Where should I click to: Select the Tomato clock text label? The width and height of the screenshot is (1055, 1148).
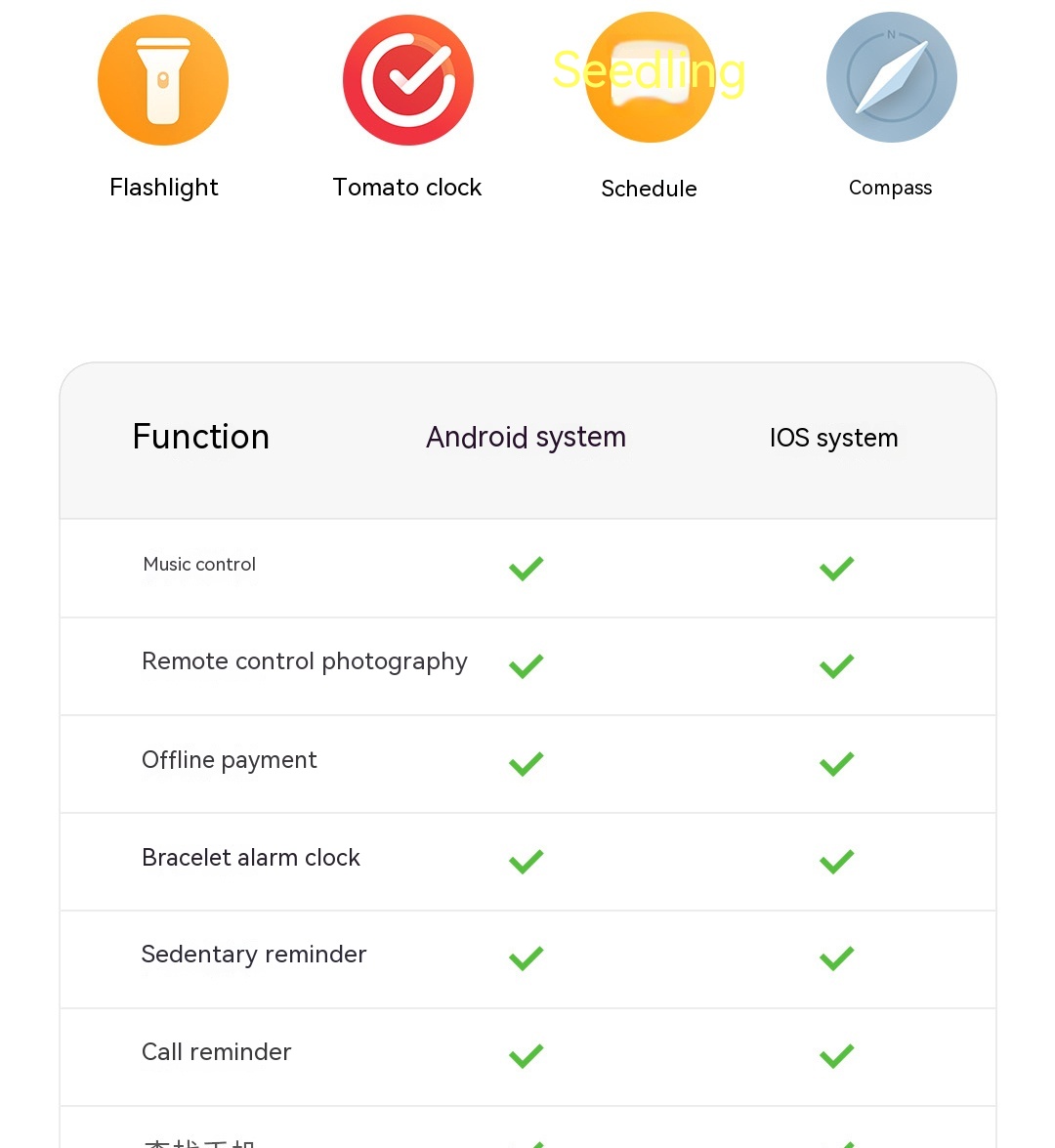[x=407, y=188]
